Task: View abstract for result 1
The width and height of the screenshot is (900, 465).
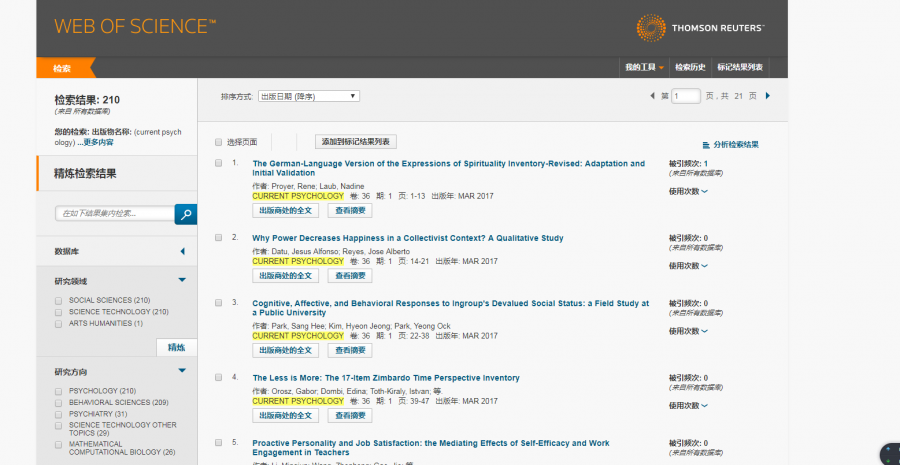Action: [350, 211]
